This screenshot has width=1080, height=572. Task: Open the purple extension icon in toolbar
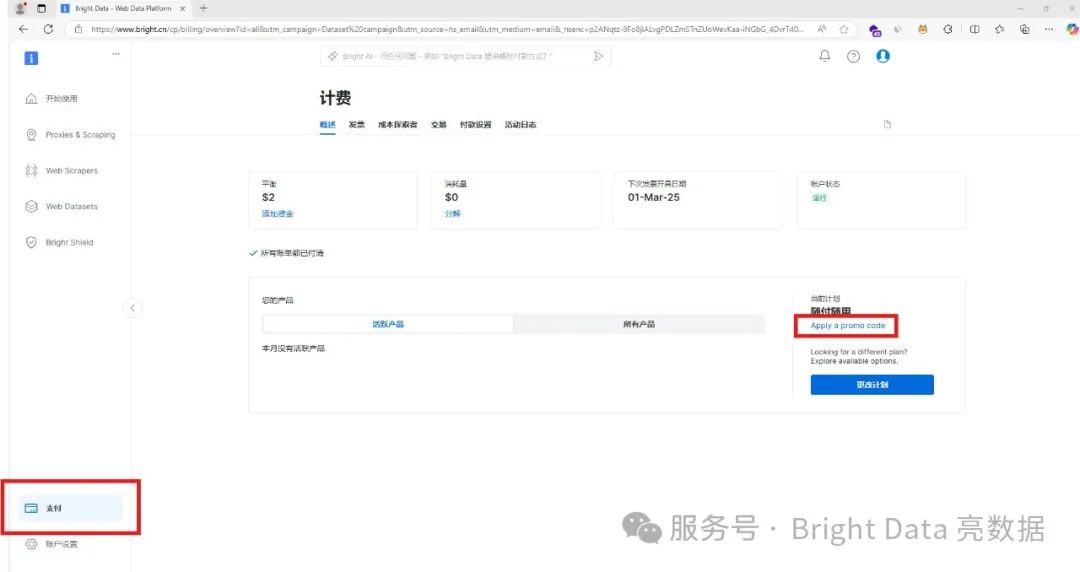875,30
